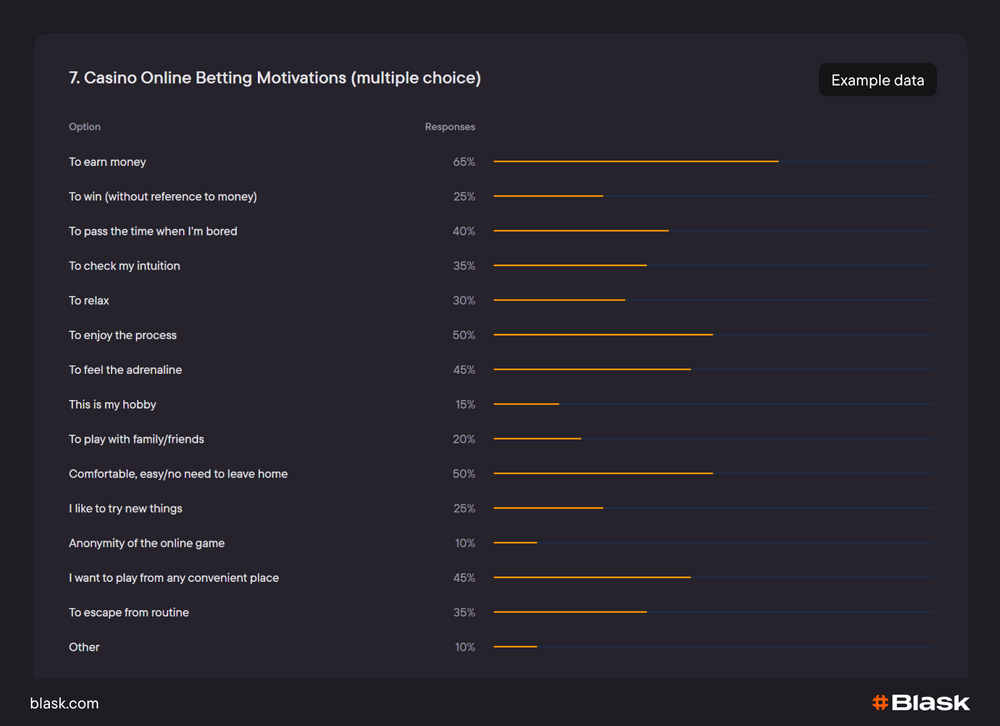Click the Example data button

877,80
